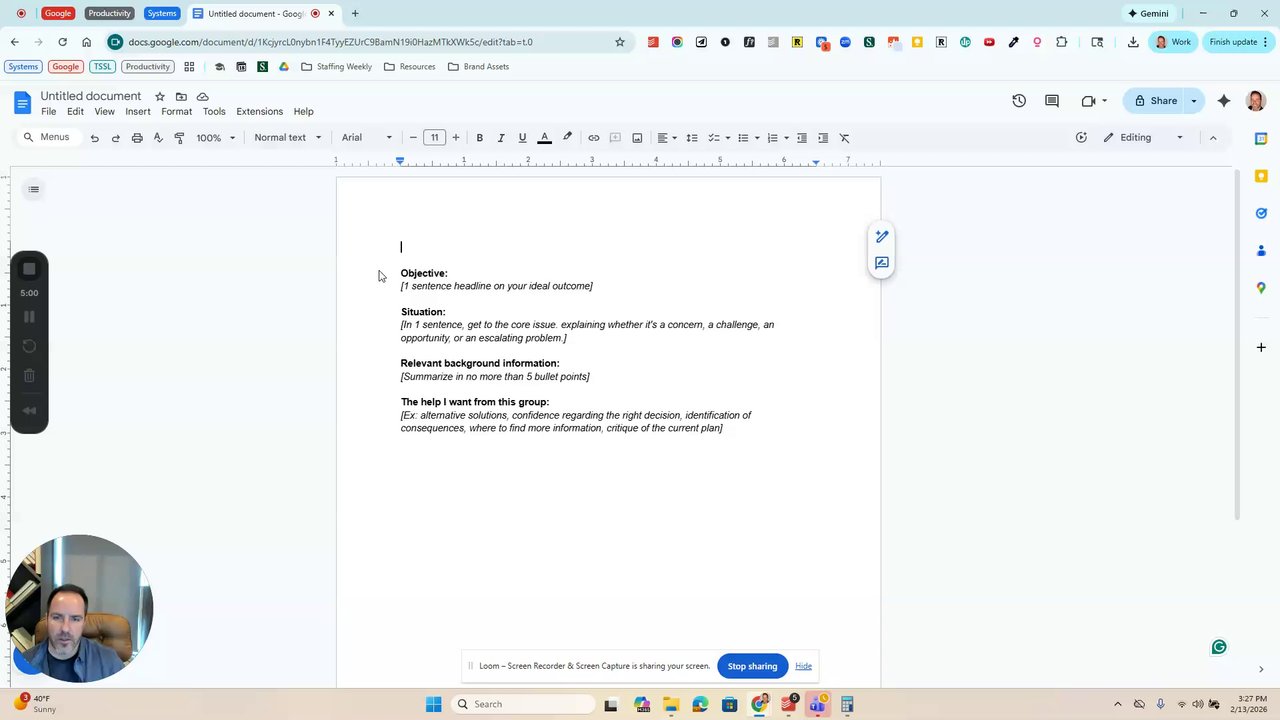Open the comments panel
The image size is (1280, 720).
point(1052,101)
